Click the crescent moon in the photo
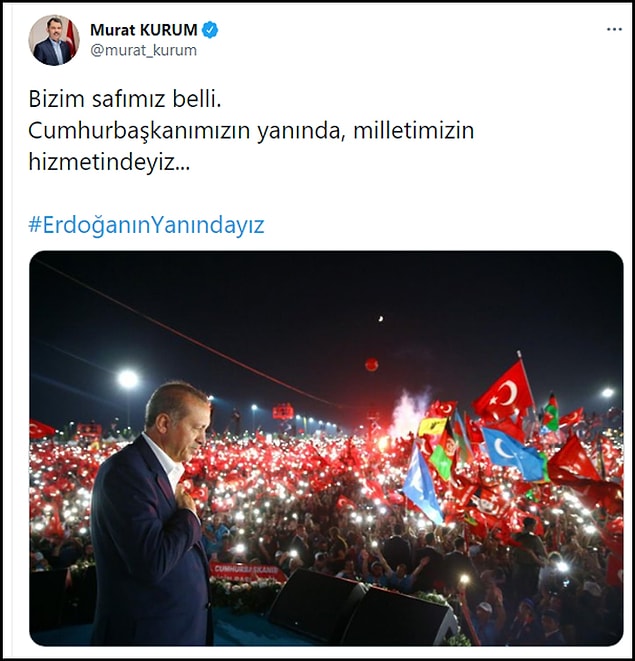 tap(381, 319)
